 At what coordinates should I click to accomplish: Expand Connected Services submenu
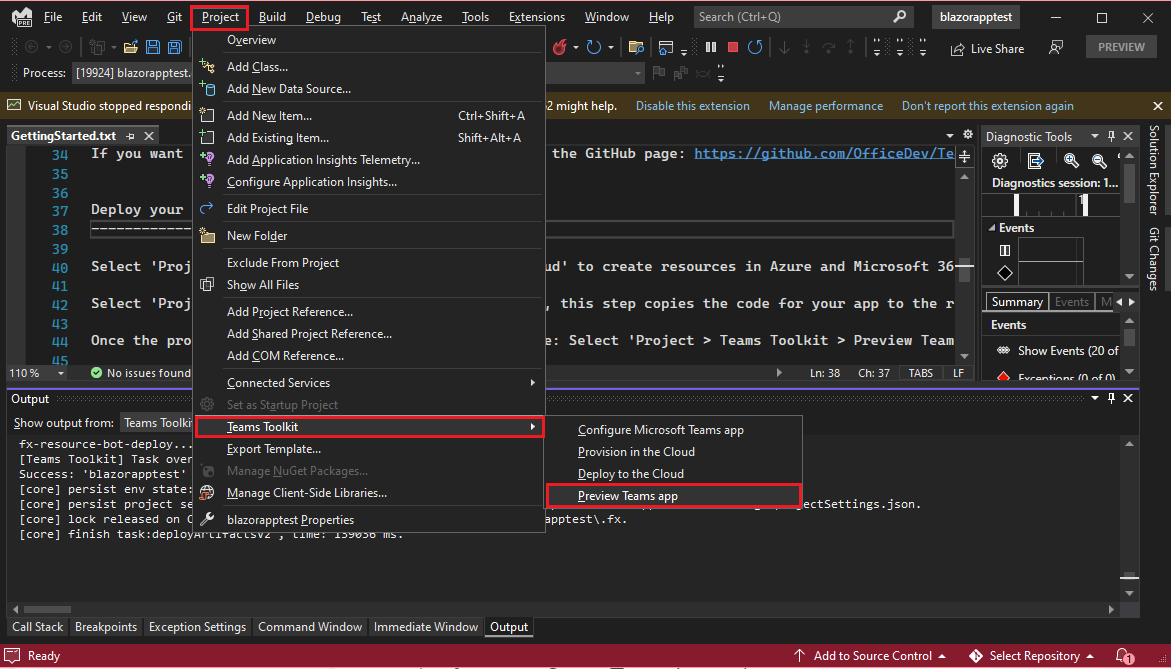[x=369, y=382]
